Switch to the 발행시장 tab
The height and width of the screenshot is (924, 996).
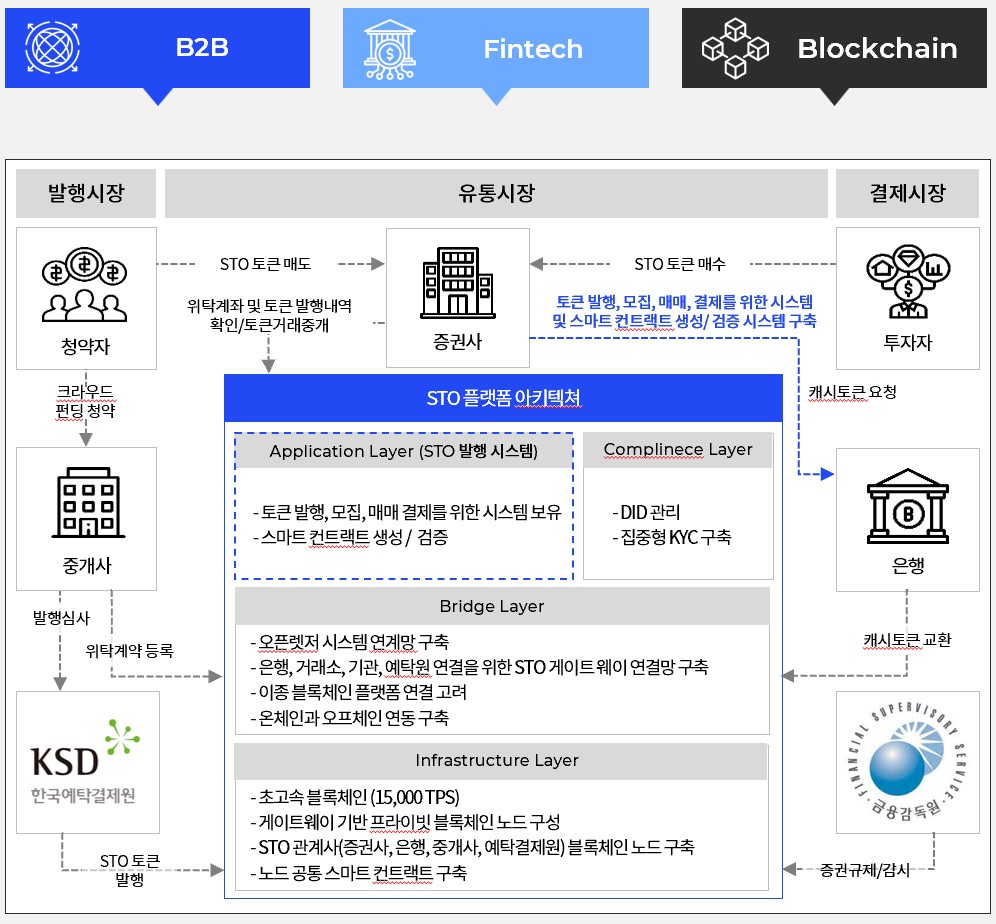click(x=86, y=193)
